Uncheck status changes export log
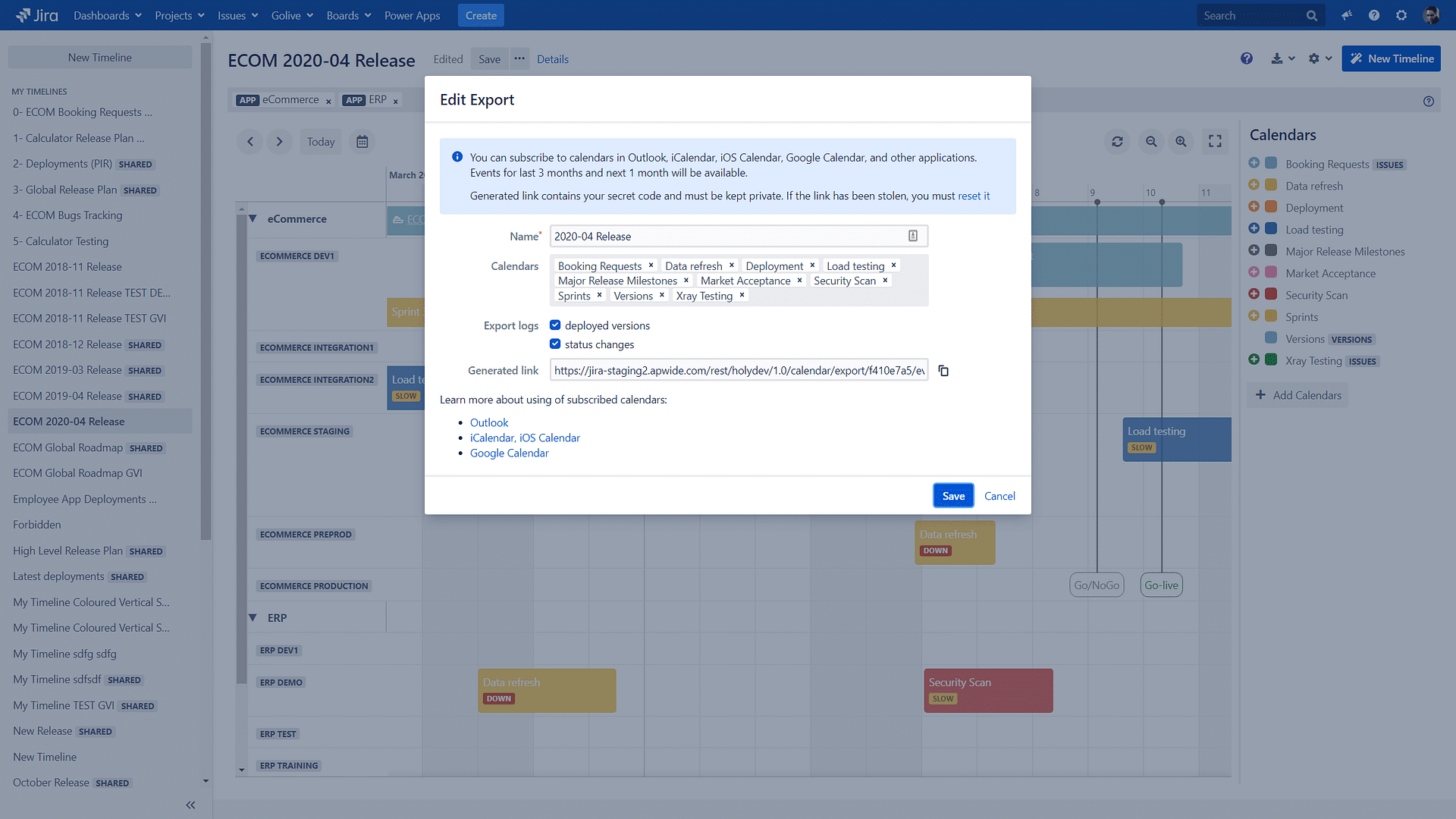 555,344
